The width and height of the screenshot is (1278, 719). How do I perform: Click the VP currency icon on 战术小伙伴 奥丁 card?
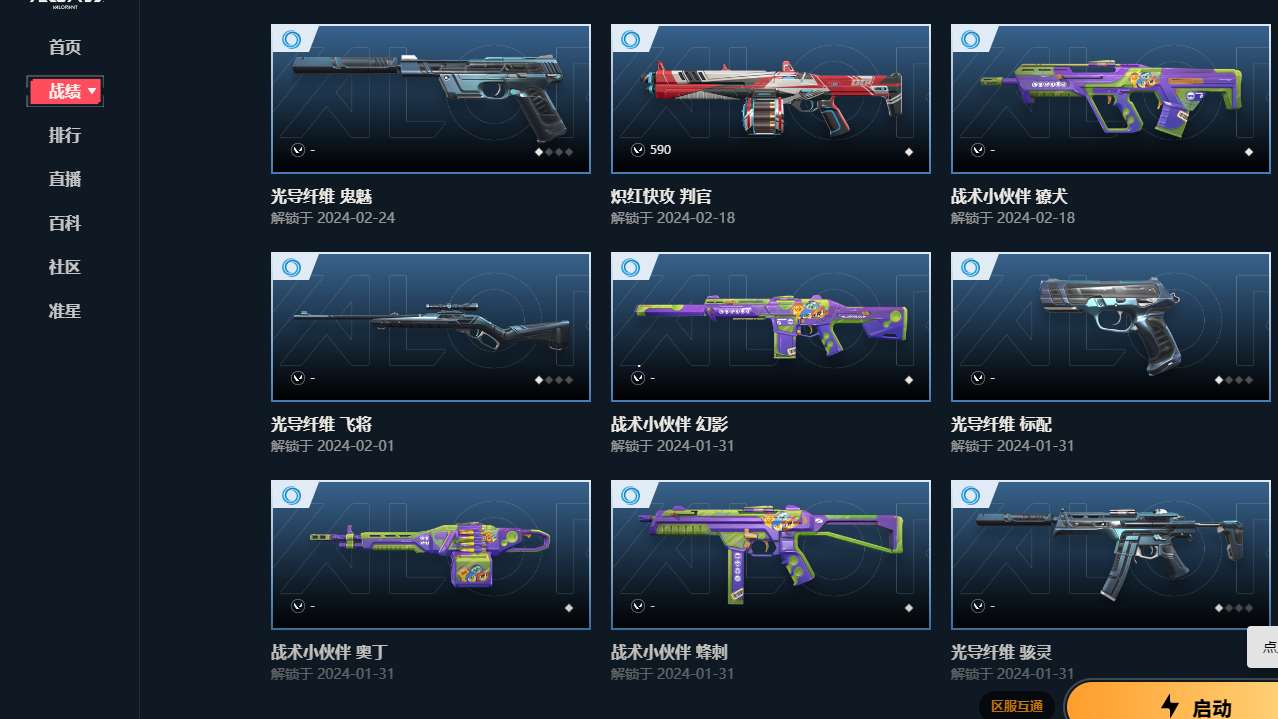pyautogui.click(x=298, y=606)
